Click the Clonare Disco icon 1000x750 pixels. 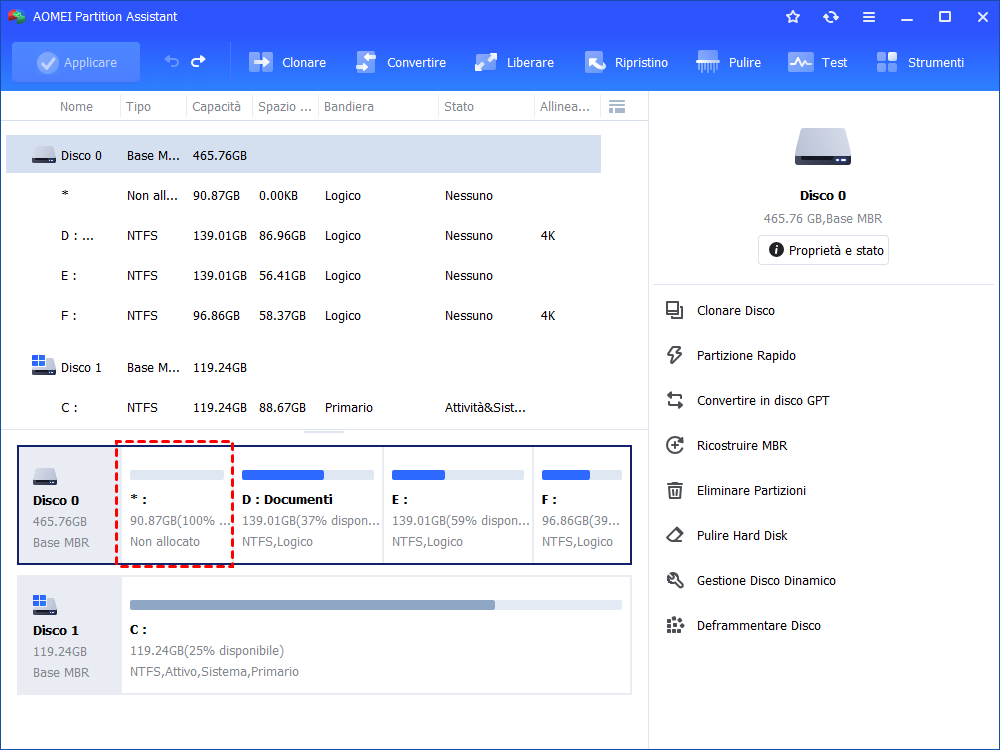click(675, 311)
